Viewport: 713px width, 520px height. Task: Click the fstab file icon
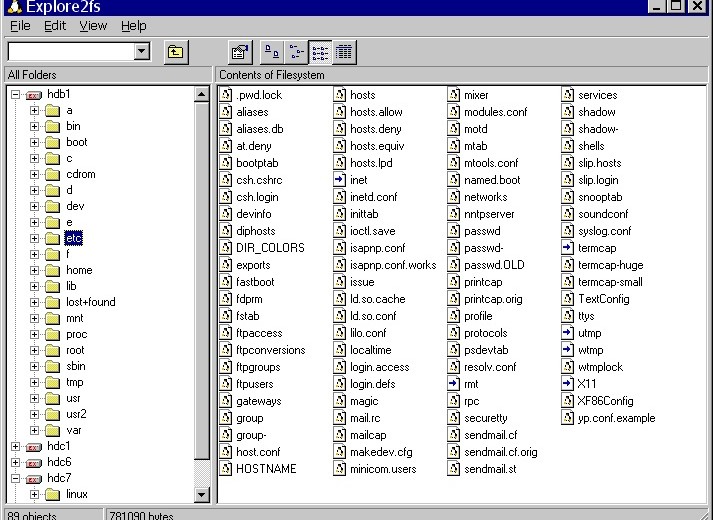pos(226,316)
